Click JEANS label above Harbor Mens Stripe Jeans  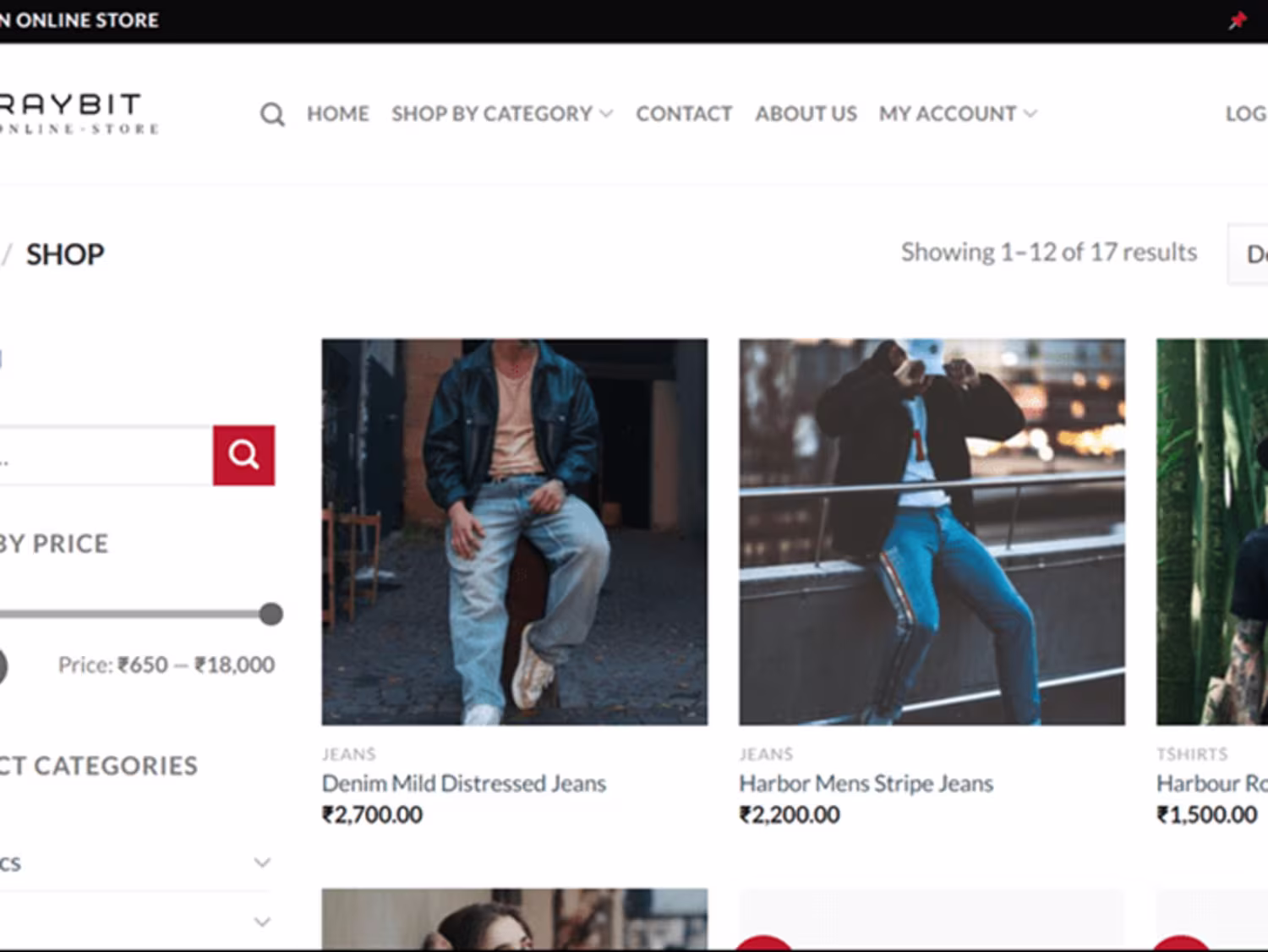[767, 754]
